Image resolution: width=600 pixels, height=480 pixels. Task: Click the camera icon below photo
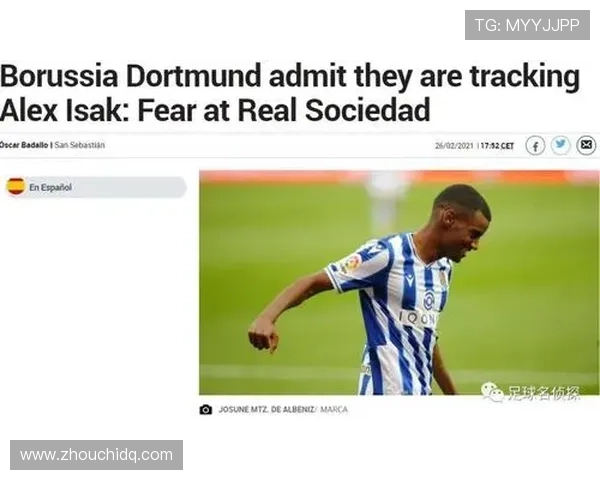(205, 410)
